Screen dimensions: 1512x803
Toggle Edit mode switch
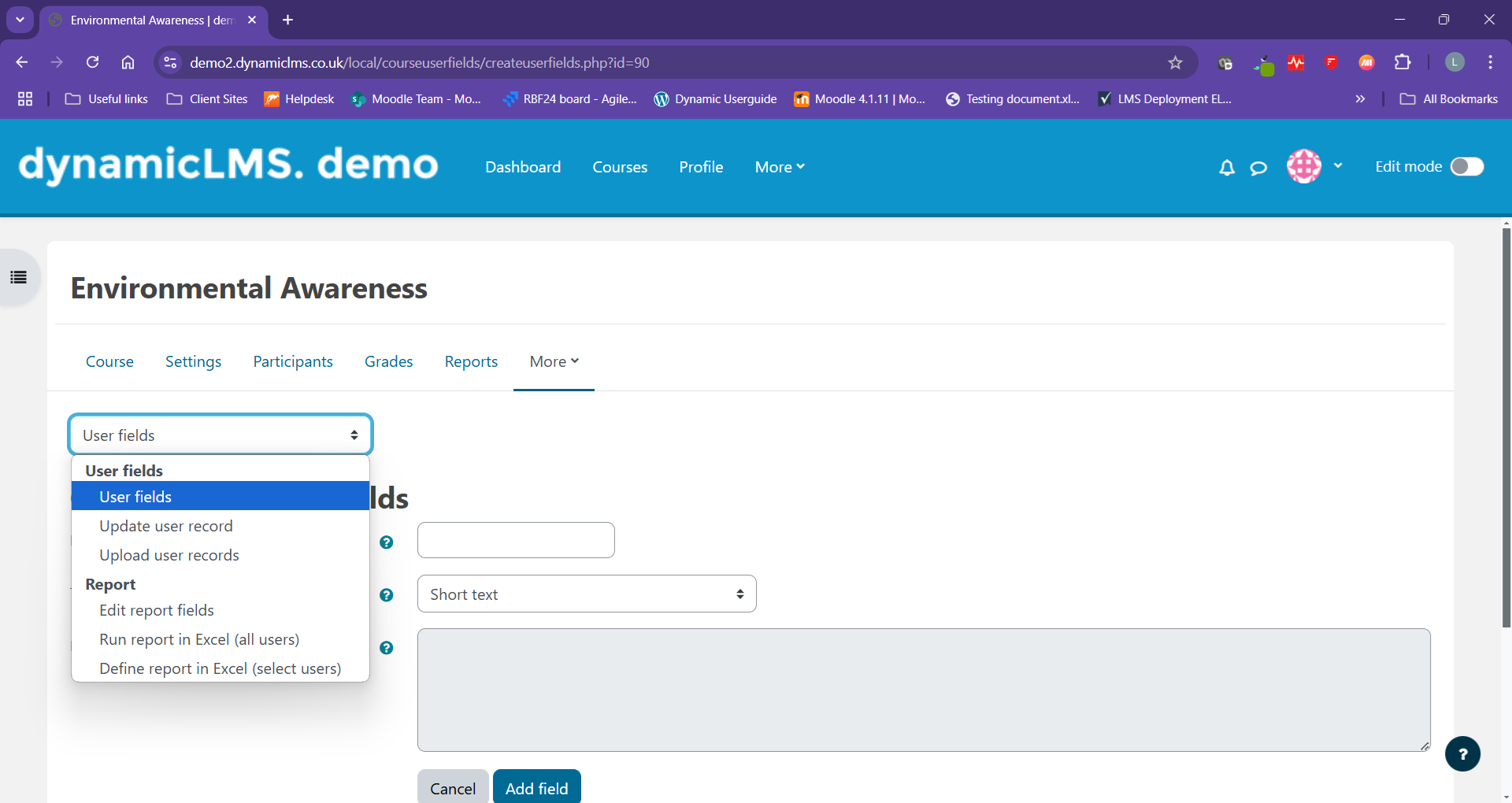pos(1467,166)
